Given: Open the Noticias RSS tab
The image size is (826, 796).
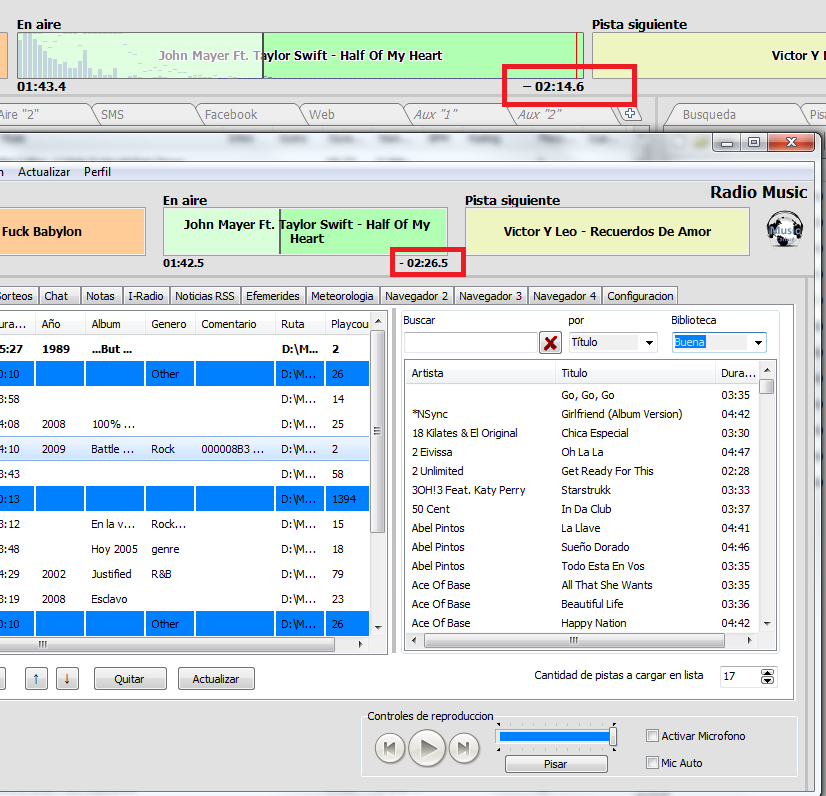Looking at the screenshot, I should click(204, 296).
